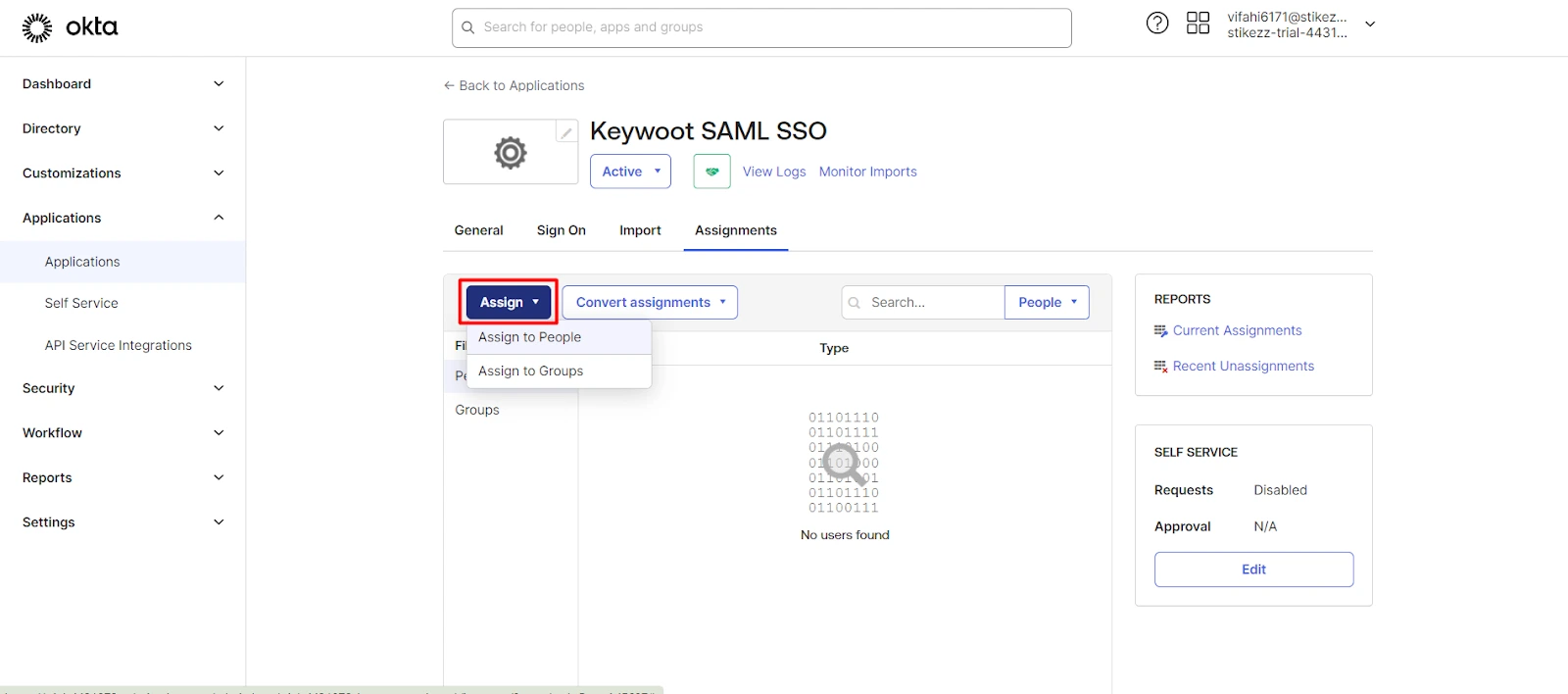The image size is (1568, 694).
Task: Click the Type column header
Action: (834, 348)
